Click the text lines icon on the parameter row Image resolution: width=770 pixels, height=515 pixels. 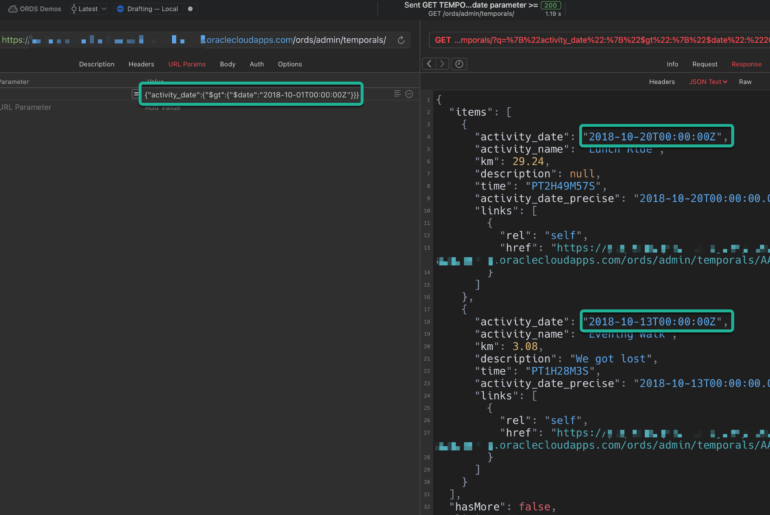pos(397,94)
